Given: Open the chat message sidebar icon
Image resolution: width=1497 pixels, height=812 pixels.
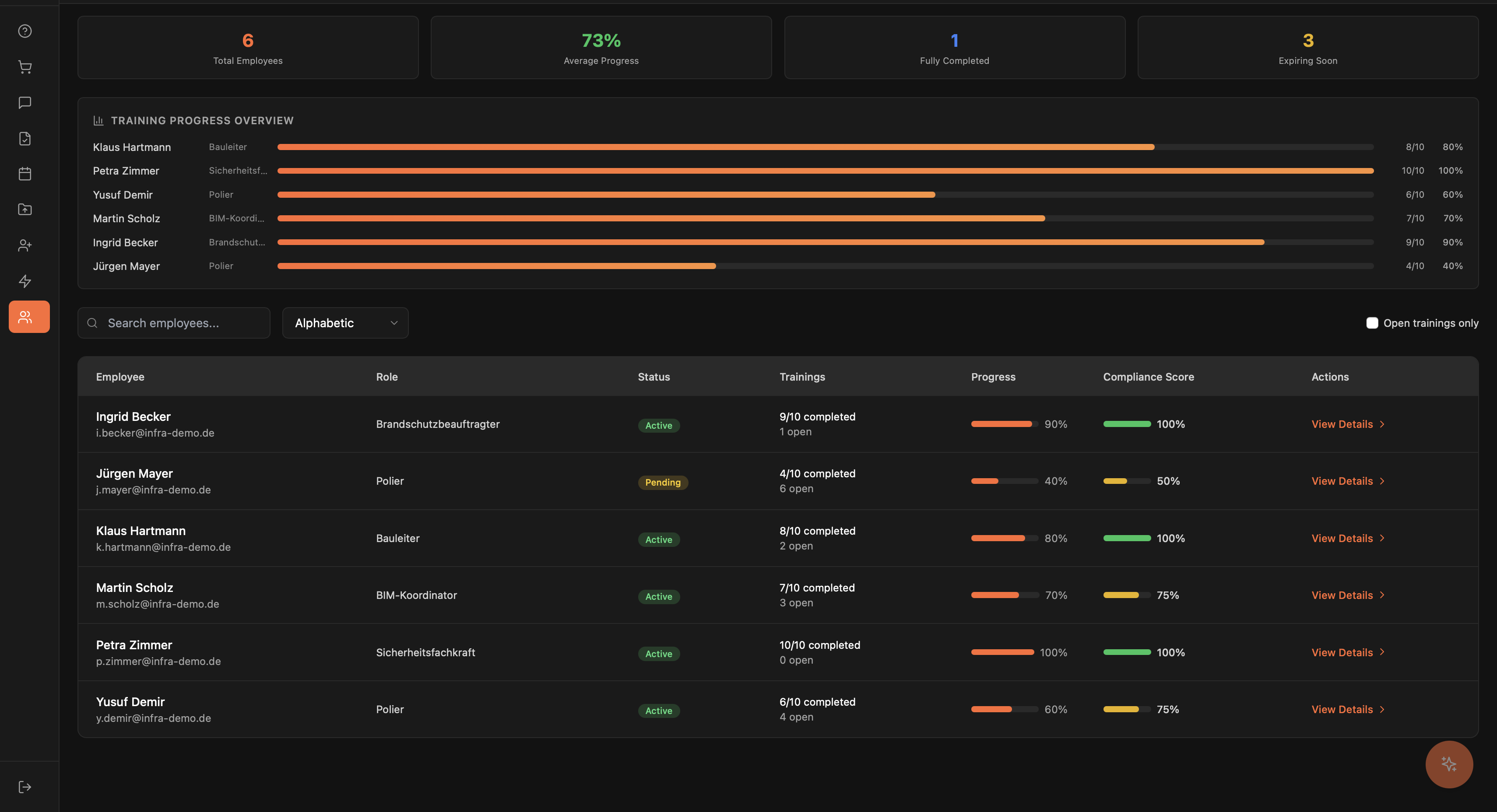Looking at the screenshot, I should click(25, 103).
